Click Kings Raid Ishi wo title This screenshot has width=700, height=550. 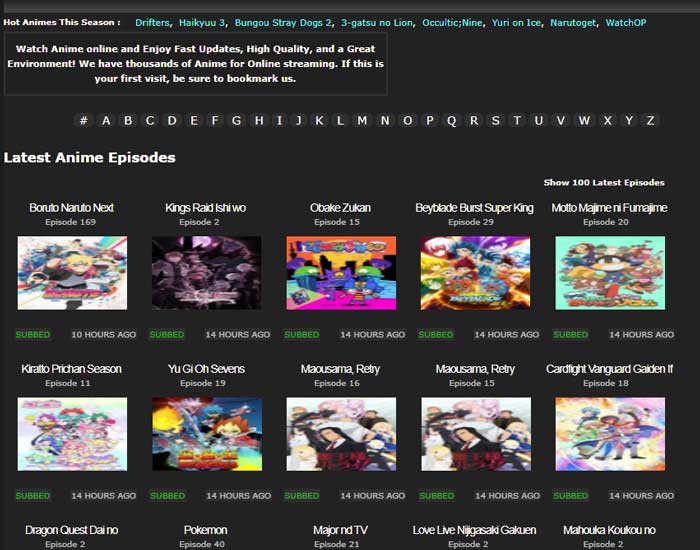(205, 208)
